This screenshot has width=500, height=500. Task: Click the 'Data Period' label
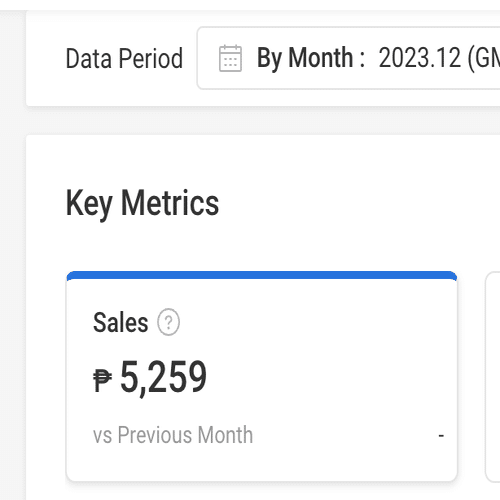pos(124,59)
